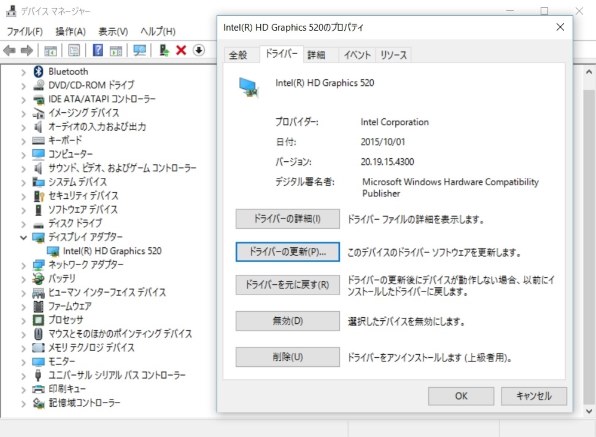596x437 pixels.
Task: Select オーディオの入力および出力 tree row
Action: coord(97,127)
